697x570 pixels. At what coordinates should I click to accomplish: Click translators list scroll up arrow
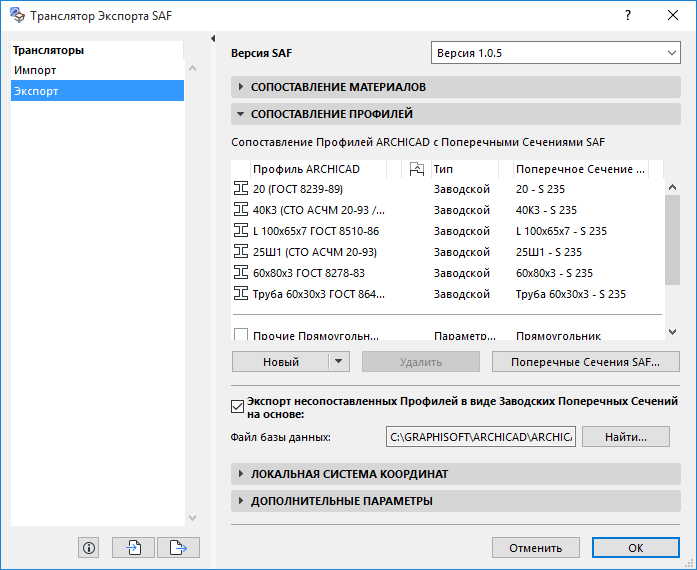tap(192, 68)
